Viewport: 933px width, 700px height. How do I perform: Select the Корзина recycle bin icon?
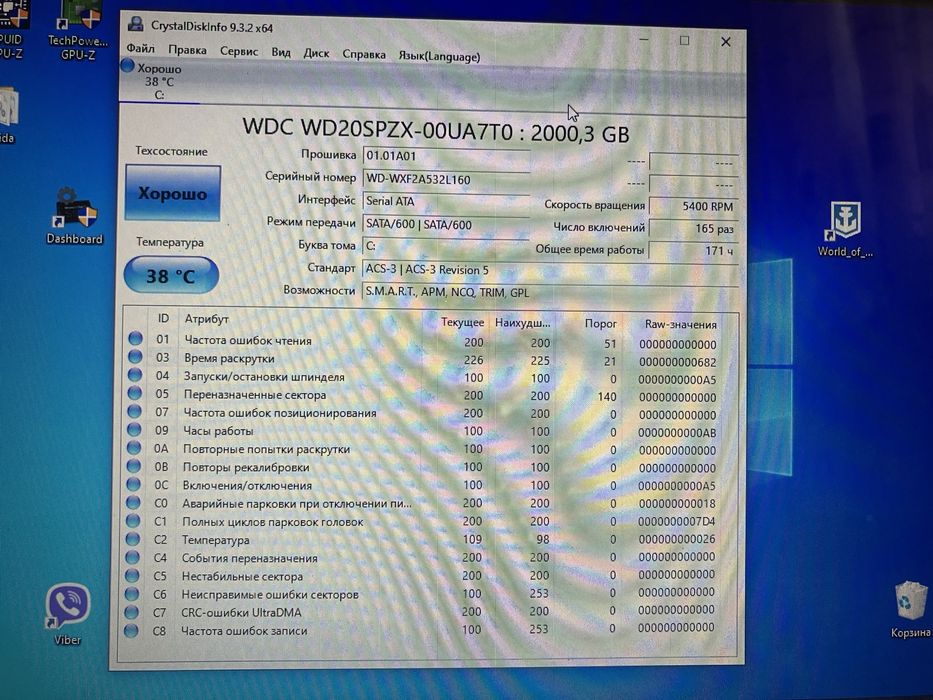[910, 610]
